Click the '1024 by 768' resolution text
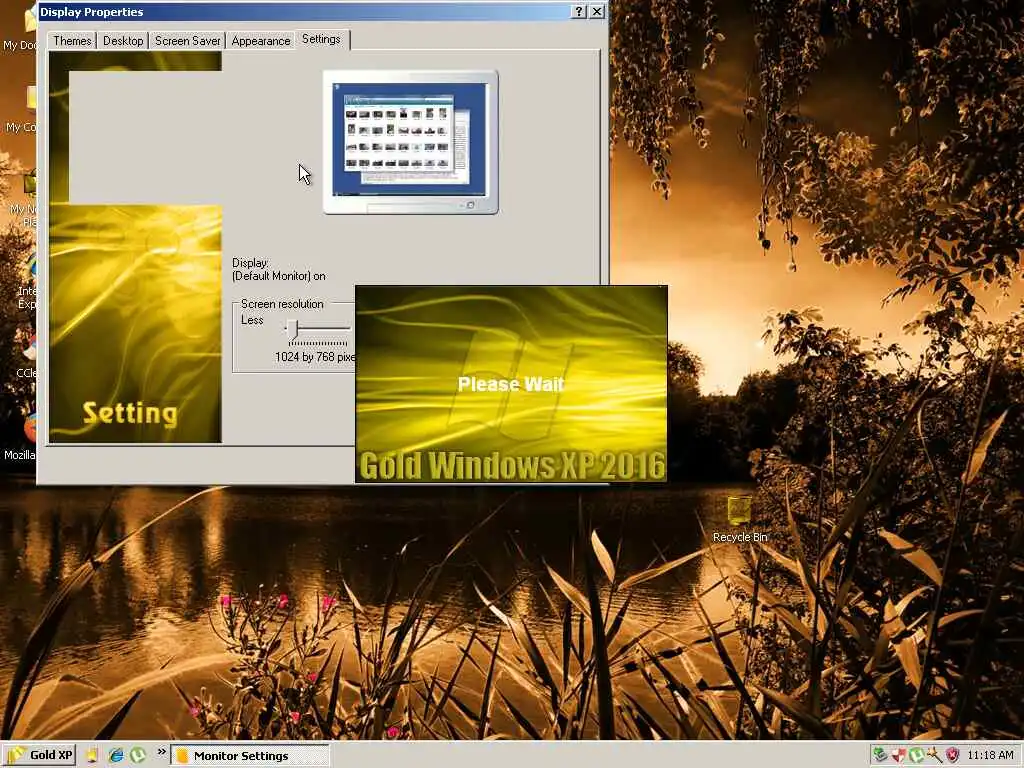The height and width of the screenshot is (768, 1024). click(304, 357)
